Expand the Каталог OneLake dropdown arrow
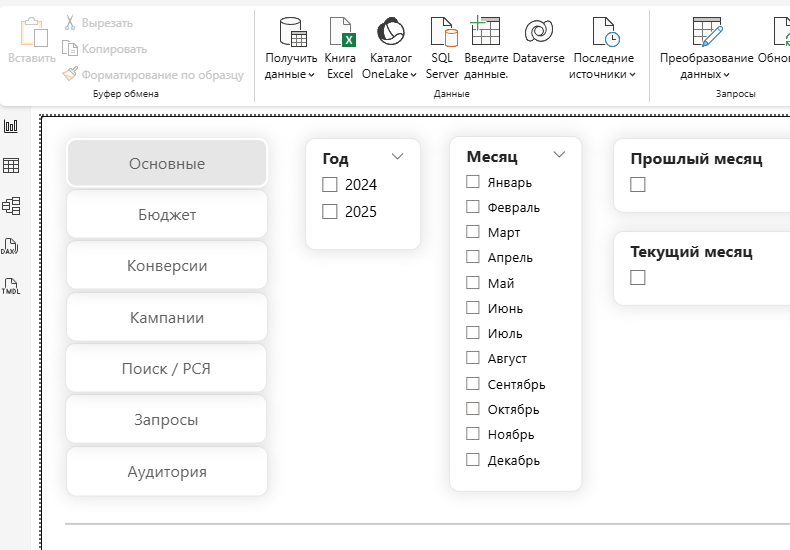Image resolution: width=790 pixels, height=550 pixels. (x=414, y=75)
